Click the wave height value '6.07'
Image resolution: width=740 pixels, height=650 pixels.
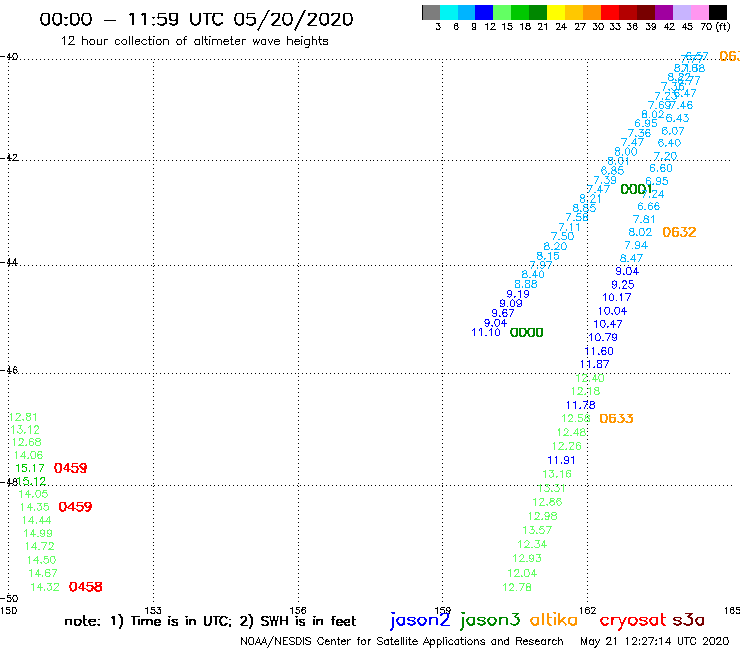click(673, 131)
